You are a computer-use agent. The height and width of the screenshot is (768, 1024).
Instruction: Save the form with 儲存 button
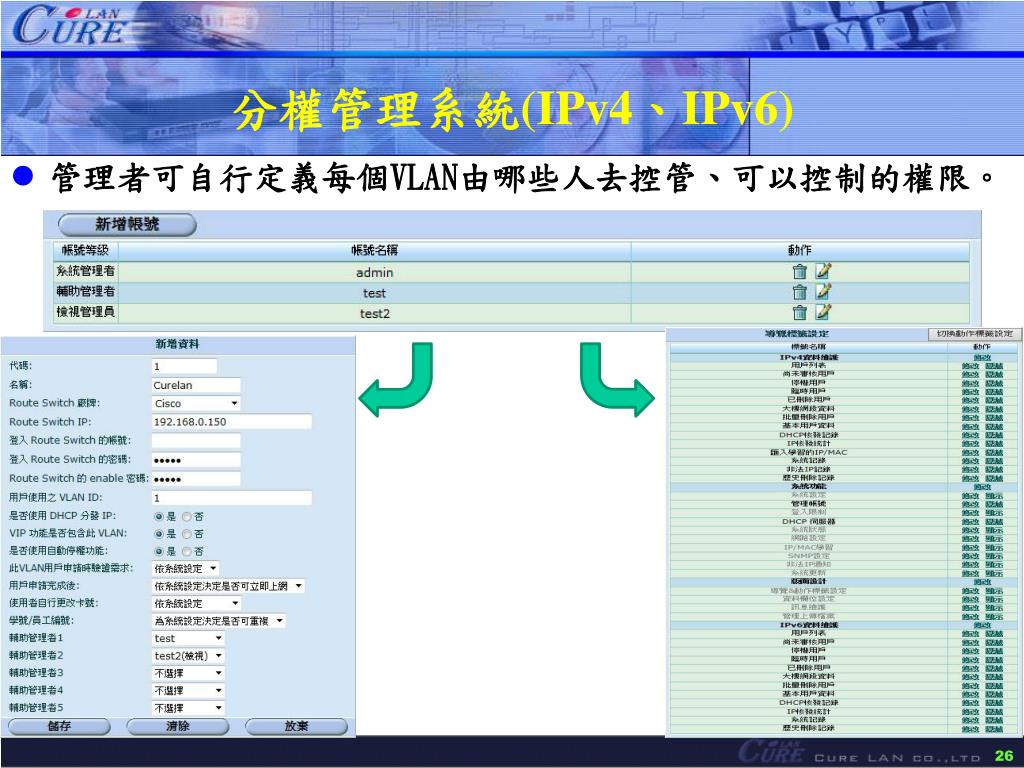coord(59,726)
